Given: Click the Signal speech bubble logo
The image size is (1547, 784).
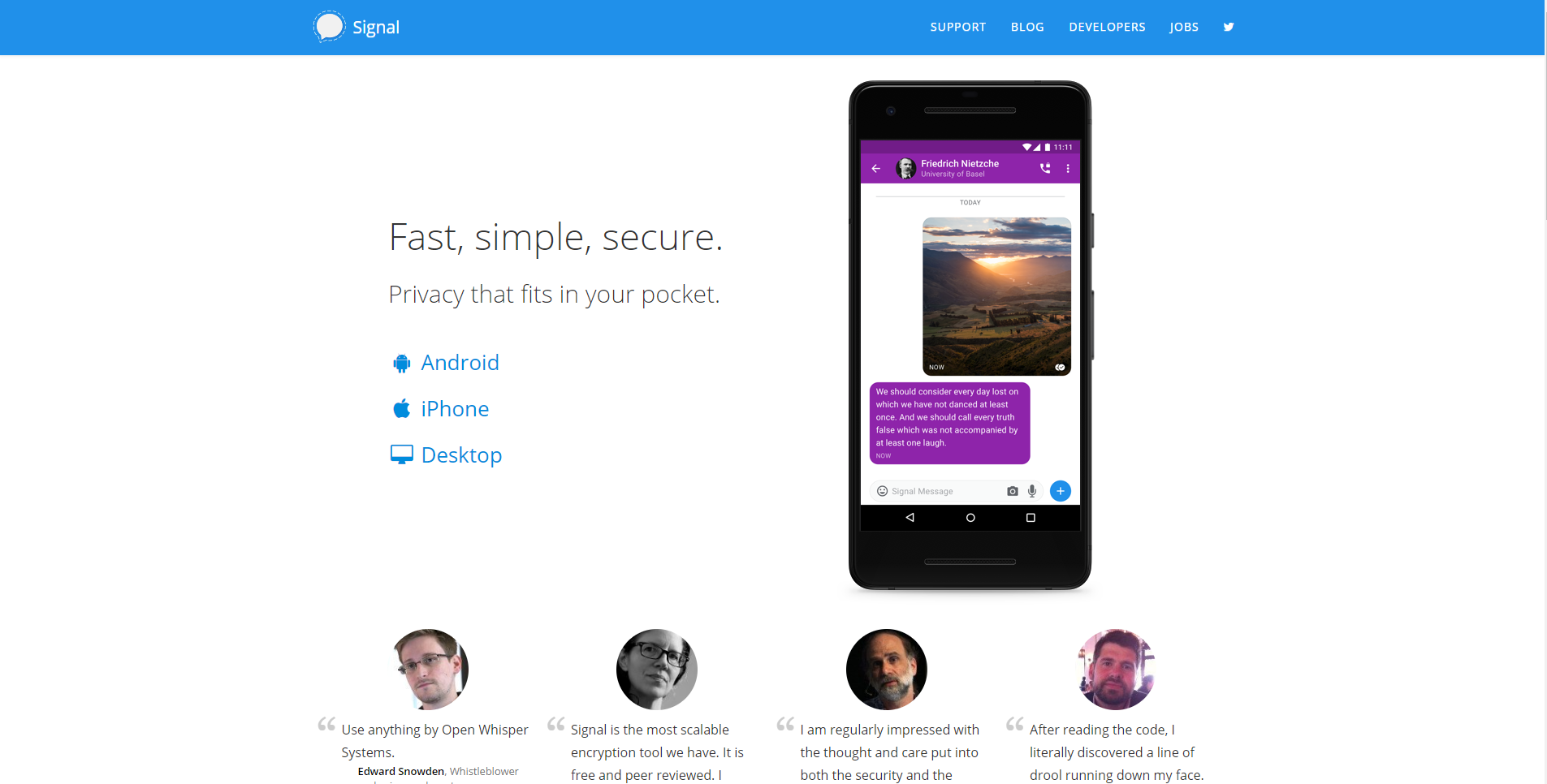Looking at the screenshot, I should (x=329, y=27).
